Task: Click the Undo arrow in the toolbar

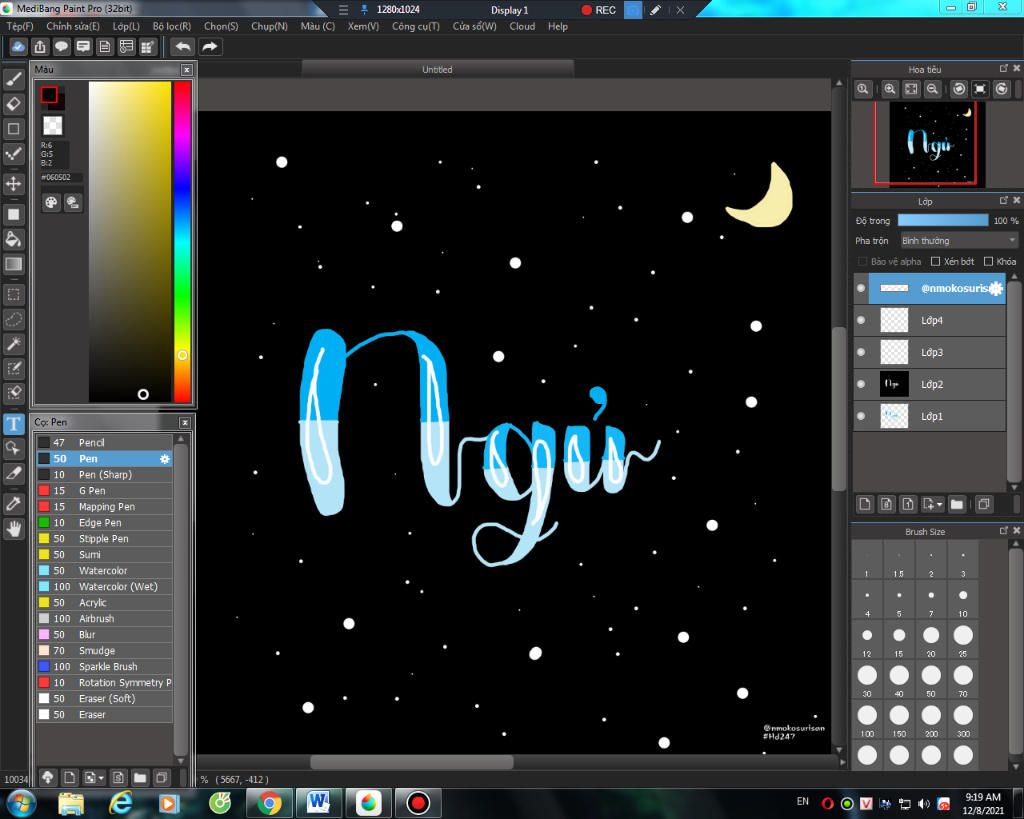Action: click(183, 47)
